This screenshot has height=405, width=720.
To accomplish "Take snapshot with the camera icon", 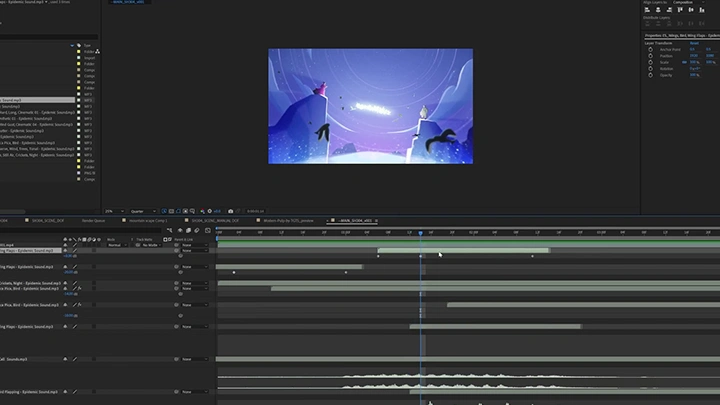I will point(231,211).
